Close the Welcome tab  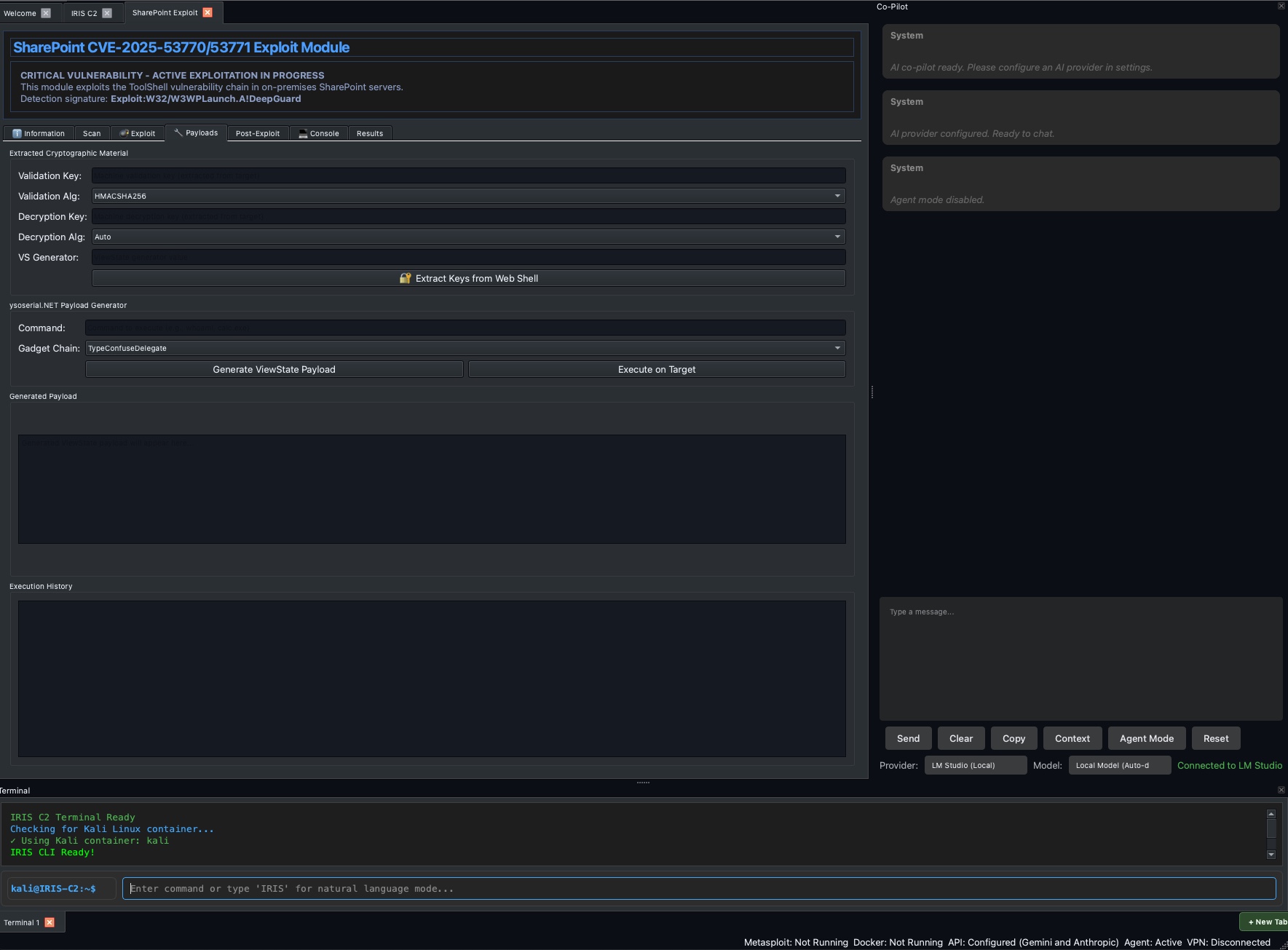[x=46, y=13]
